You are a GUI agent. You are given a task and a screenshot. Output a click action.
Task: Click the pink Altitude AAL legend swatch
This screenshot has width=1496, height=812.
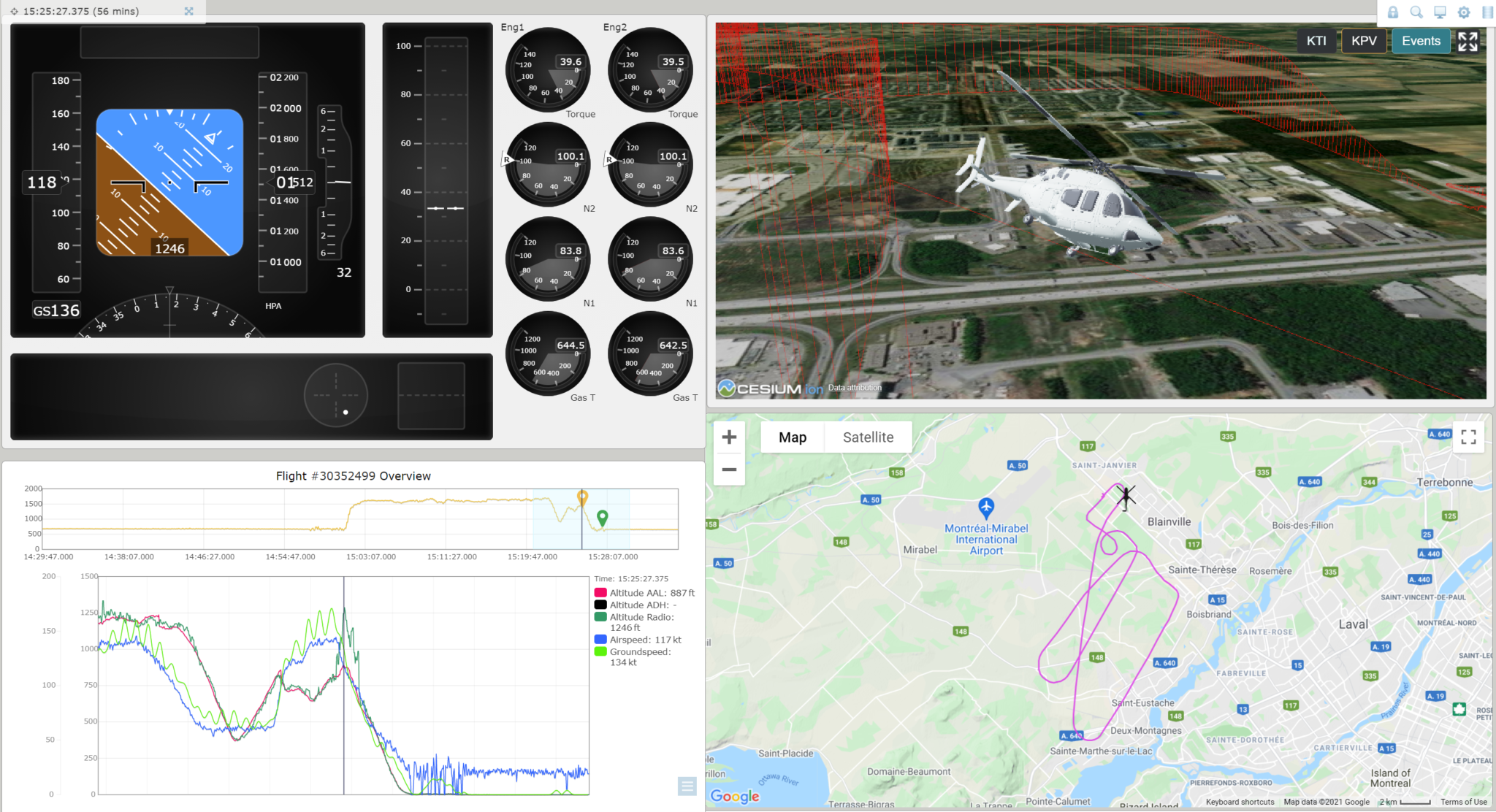[x=599, y=592]
